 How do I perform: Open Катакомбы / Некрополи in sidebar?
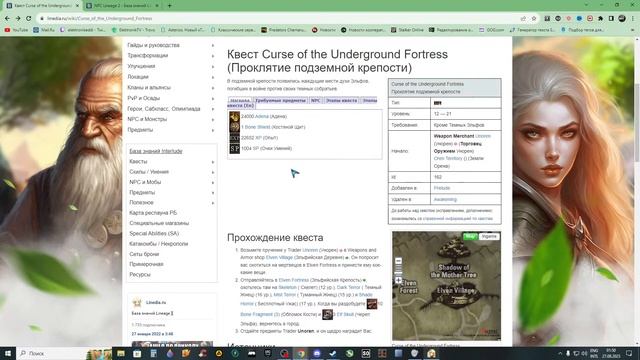(159, 244)
